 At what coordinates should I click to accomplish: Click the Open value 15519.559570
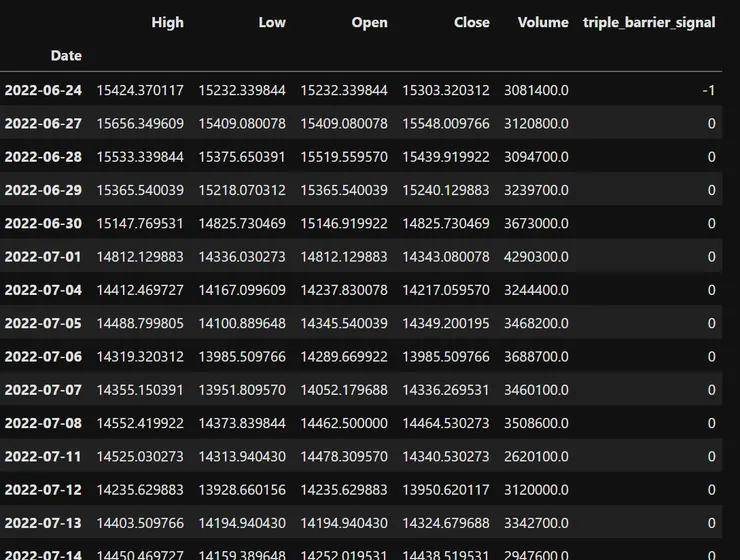click(344, 157)
